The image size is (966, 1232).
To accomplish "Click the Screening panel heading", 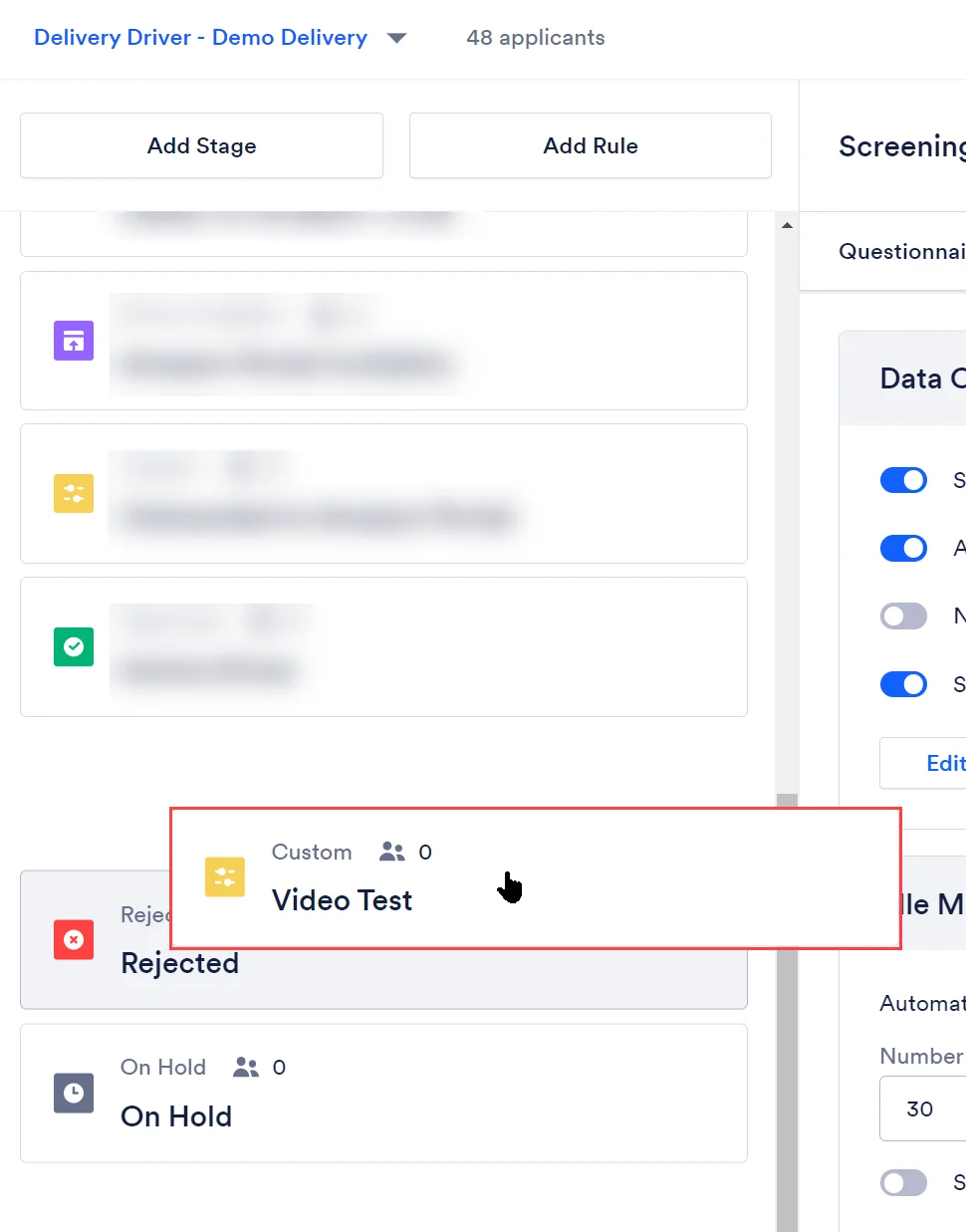I will [902, 146].
